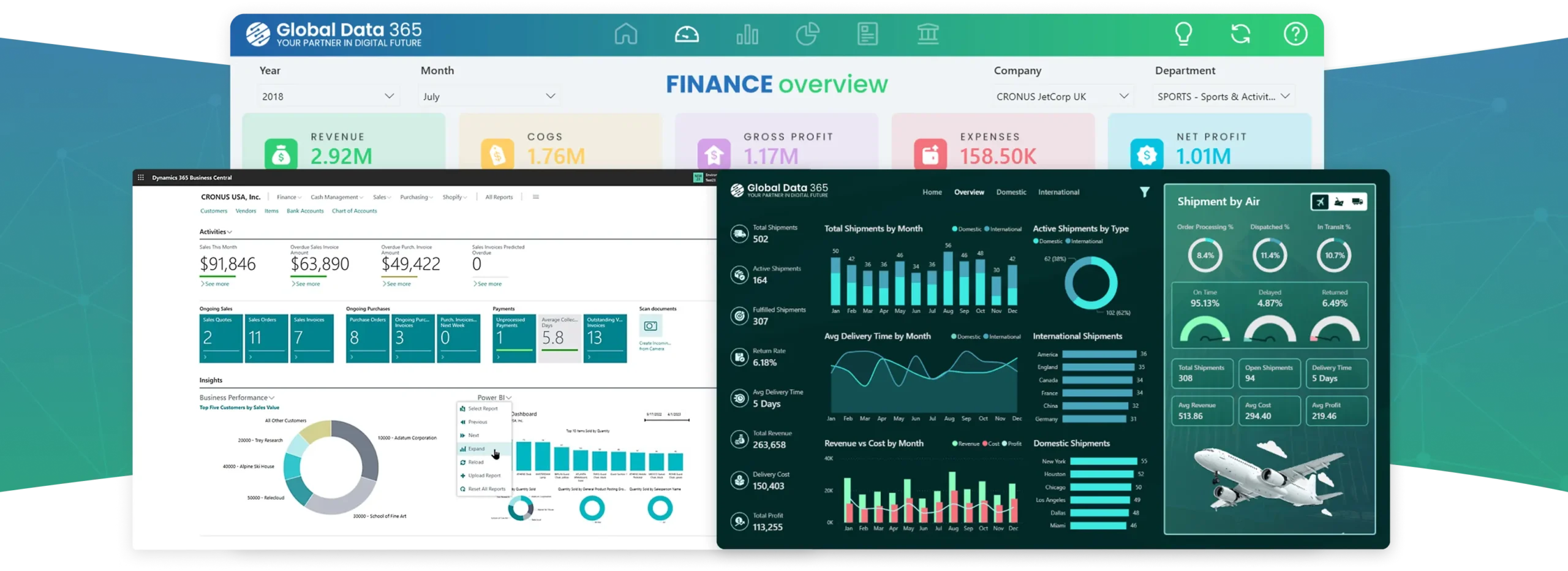
Task: Click the camera icon under Scan documents
Action: (650, 326)
